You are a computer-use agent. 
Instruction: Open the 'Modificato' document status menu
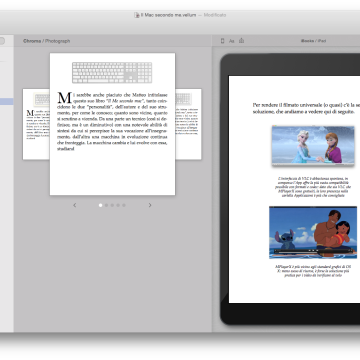pyautogui.click(x=215, y=15)
